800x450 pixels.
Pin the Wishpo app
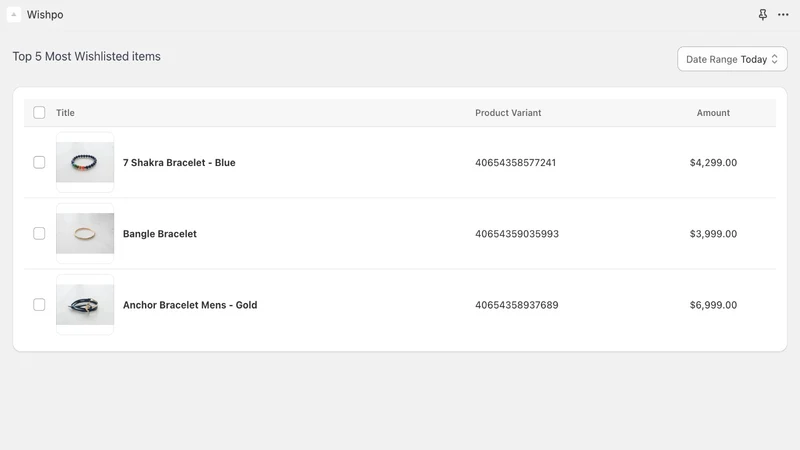point(762,15)
